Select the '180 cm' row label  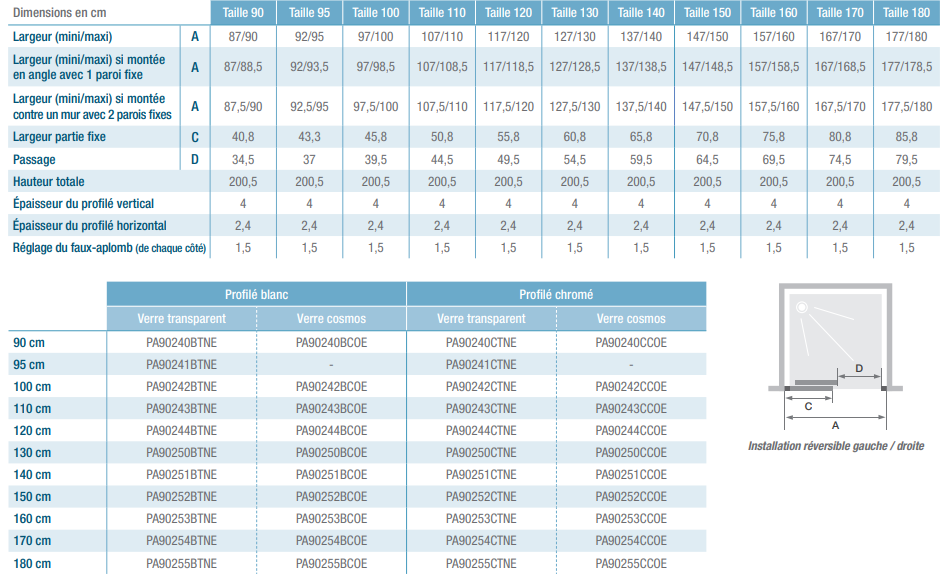32,563
